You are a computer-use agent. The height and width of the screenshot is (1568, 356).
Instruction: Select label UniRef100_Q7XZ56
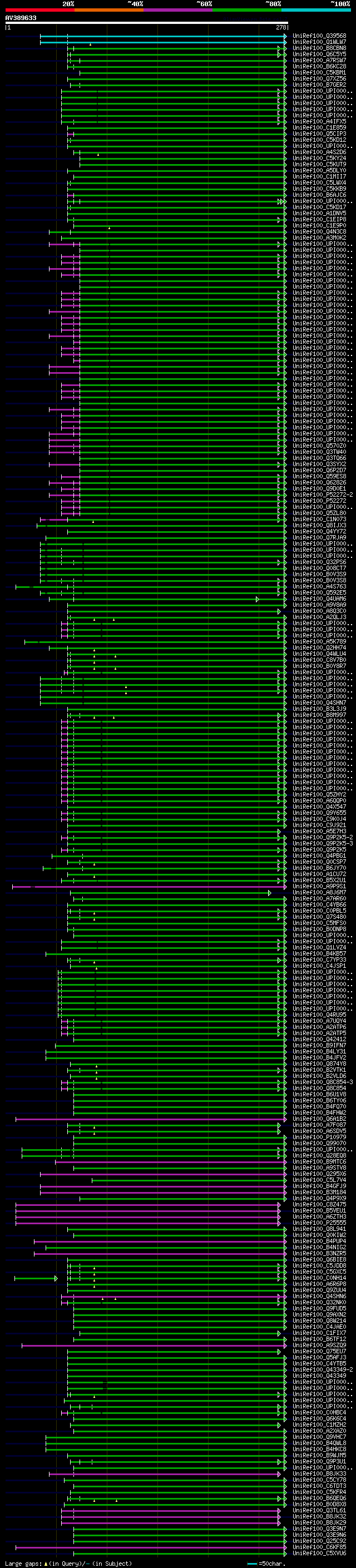319,78
